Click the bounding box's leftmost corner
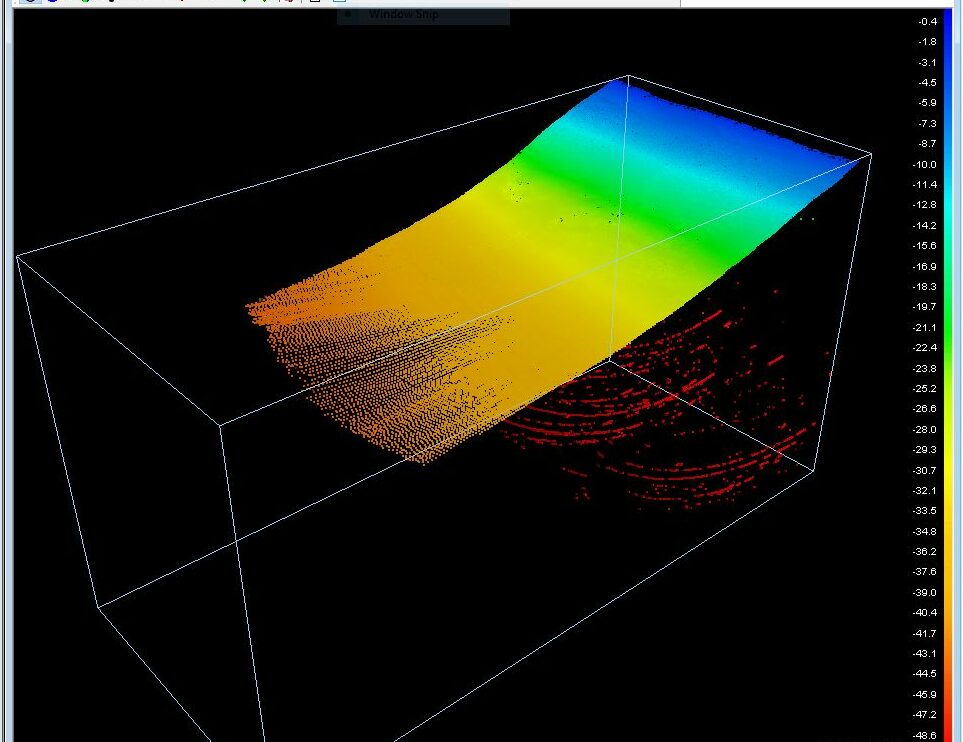The height and width of the screenshot is (742, 963). pos(18,257)
